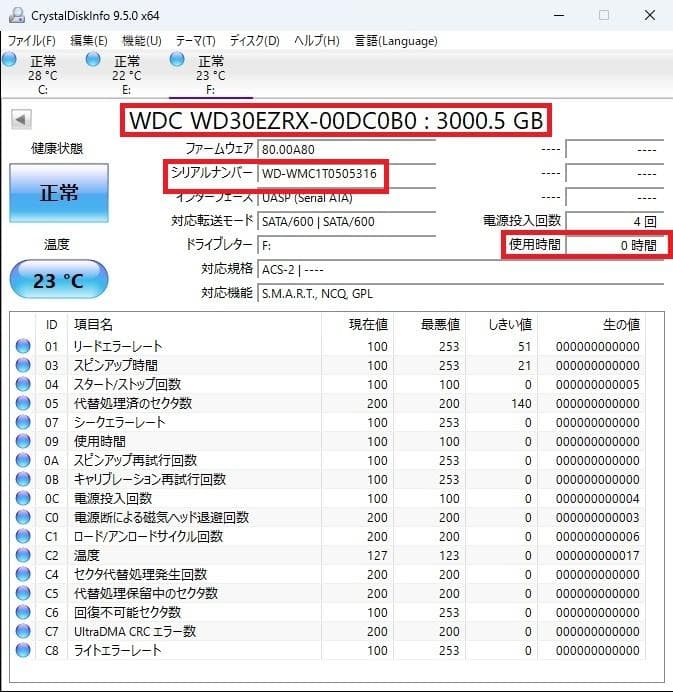
Task: Click the CrystalDiskInfo title bar icon
Action: click(x=17, y=15)
